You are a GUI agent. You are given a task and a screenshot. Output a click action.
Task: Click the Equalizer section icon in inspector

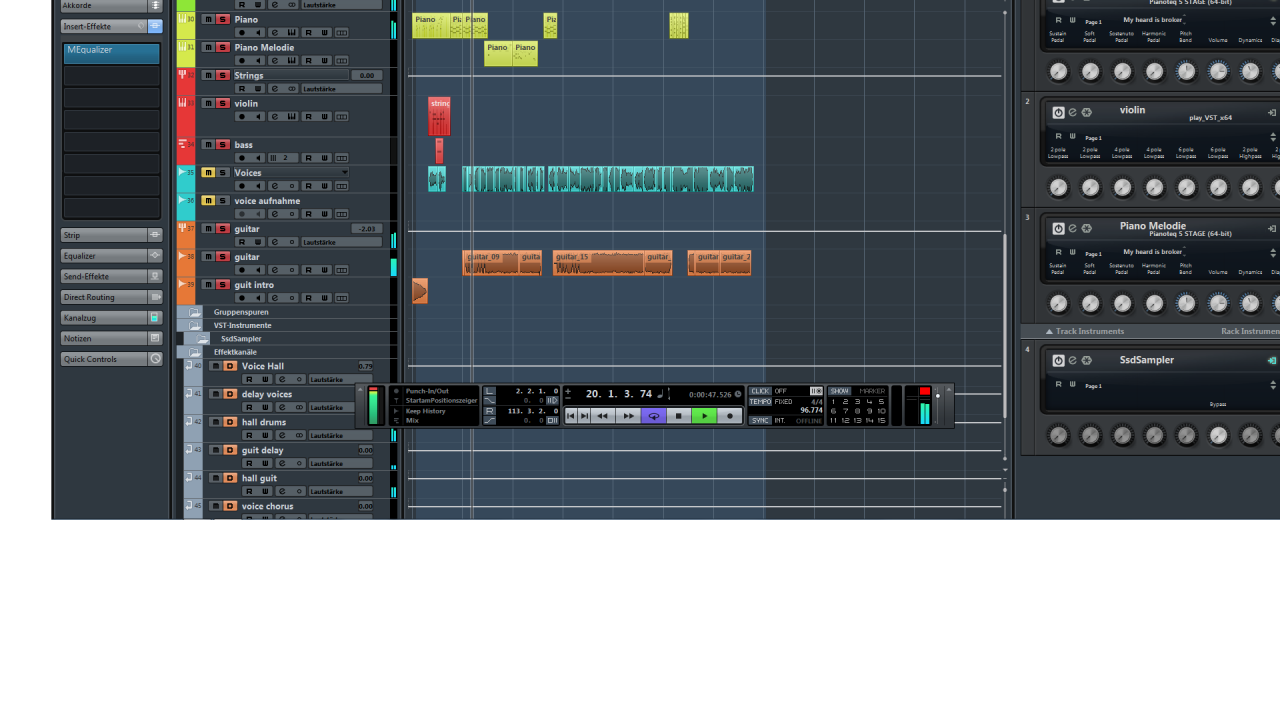[x=155, y=256]
